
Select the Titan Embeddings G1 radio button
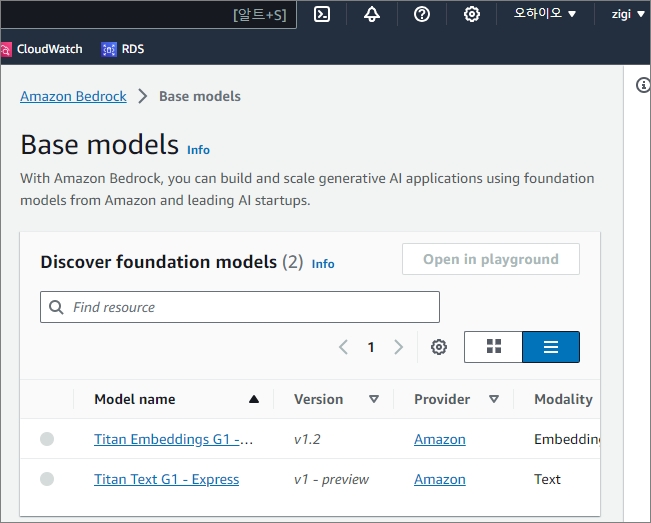pyautogui.click(x=47, y=439)
